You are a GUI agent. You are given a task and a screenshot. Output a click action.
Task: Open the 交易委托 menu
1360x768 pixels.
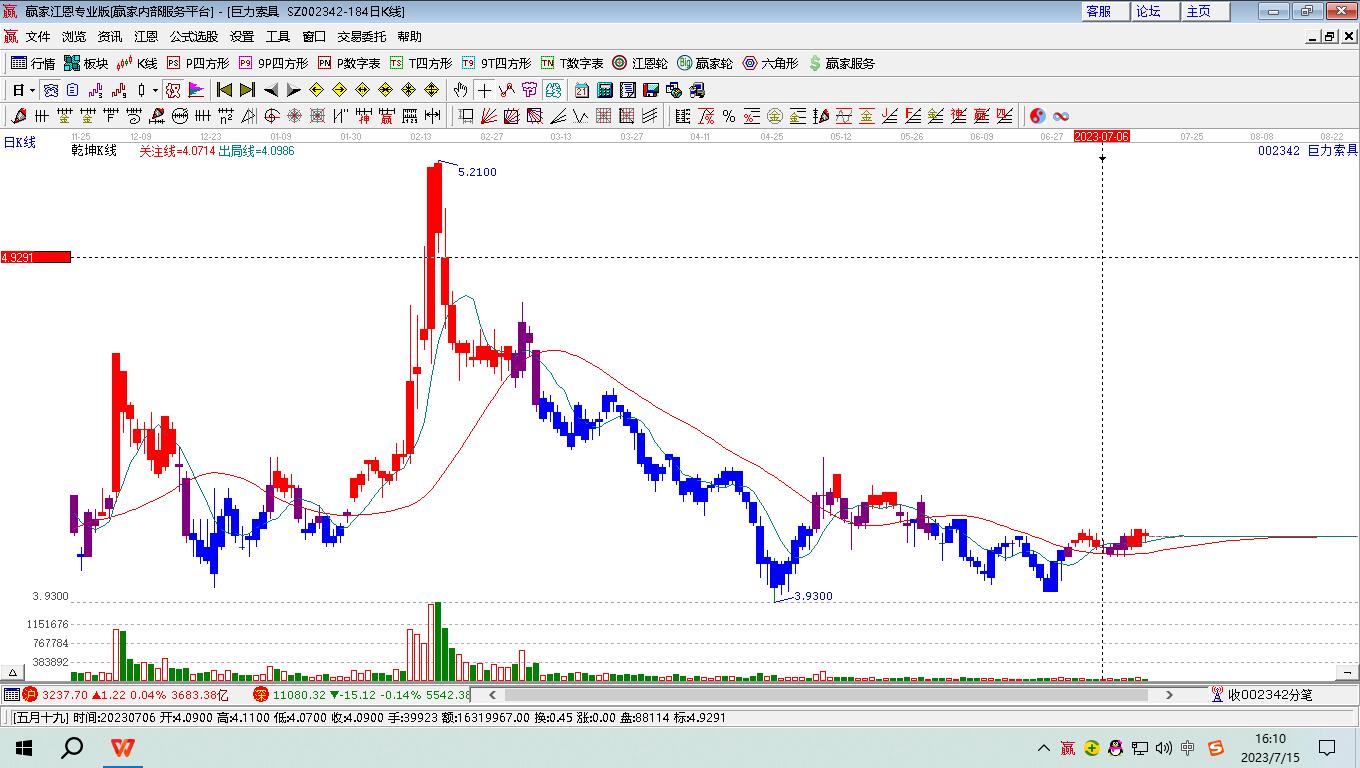pos(361,37)
